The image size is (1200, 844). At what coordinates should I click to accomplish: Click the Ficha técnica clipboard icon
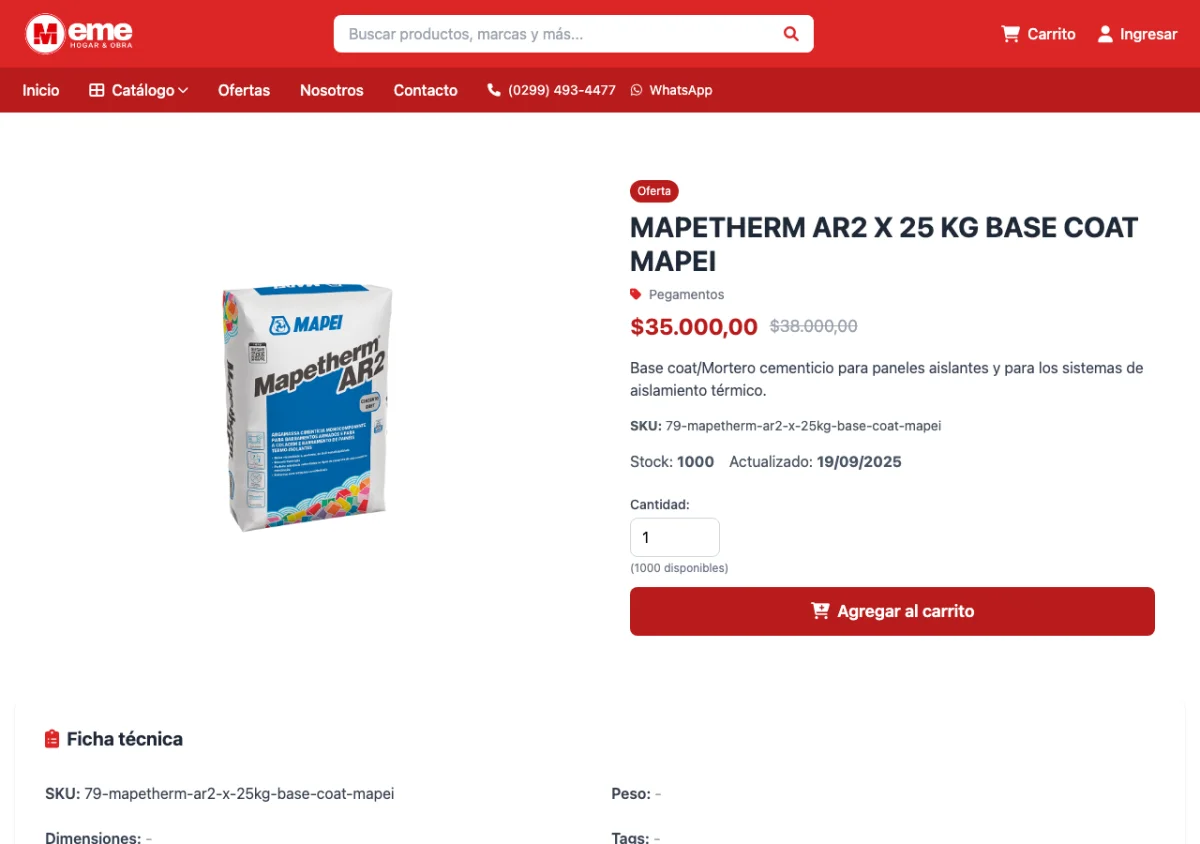coord(52,739)
